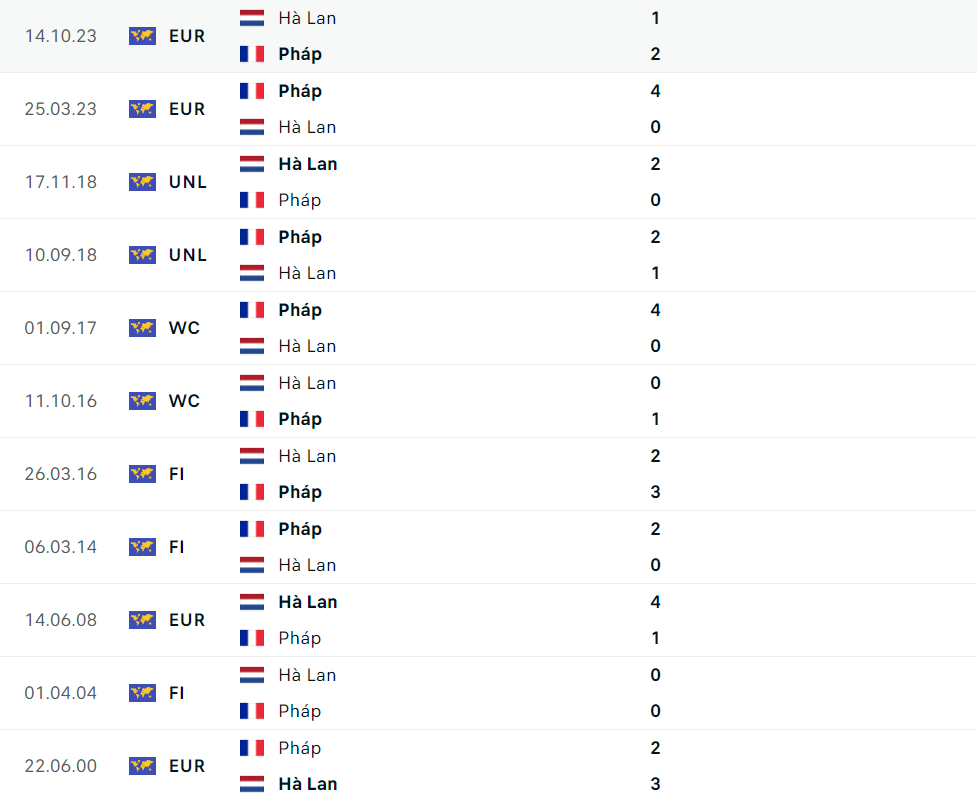
Task: Click the world map icon beside 14.10.23
Action: [x=142, y=36]
